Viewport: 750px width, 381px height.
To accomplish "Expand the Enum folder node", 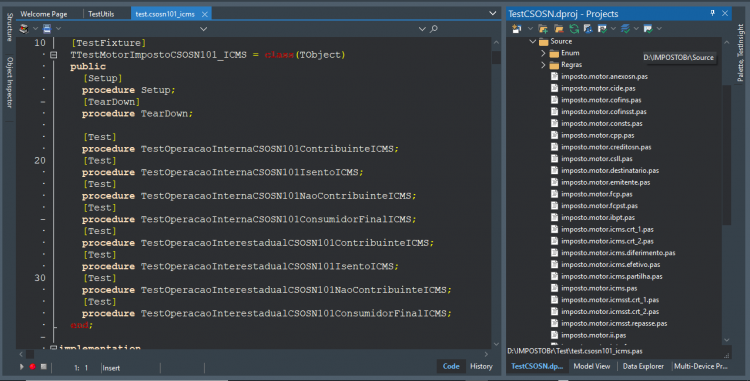I will click(x=543, y=53).
